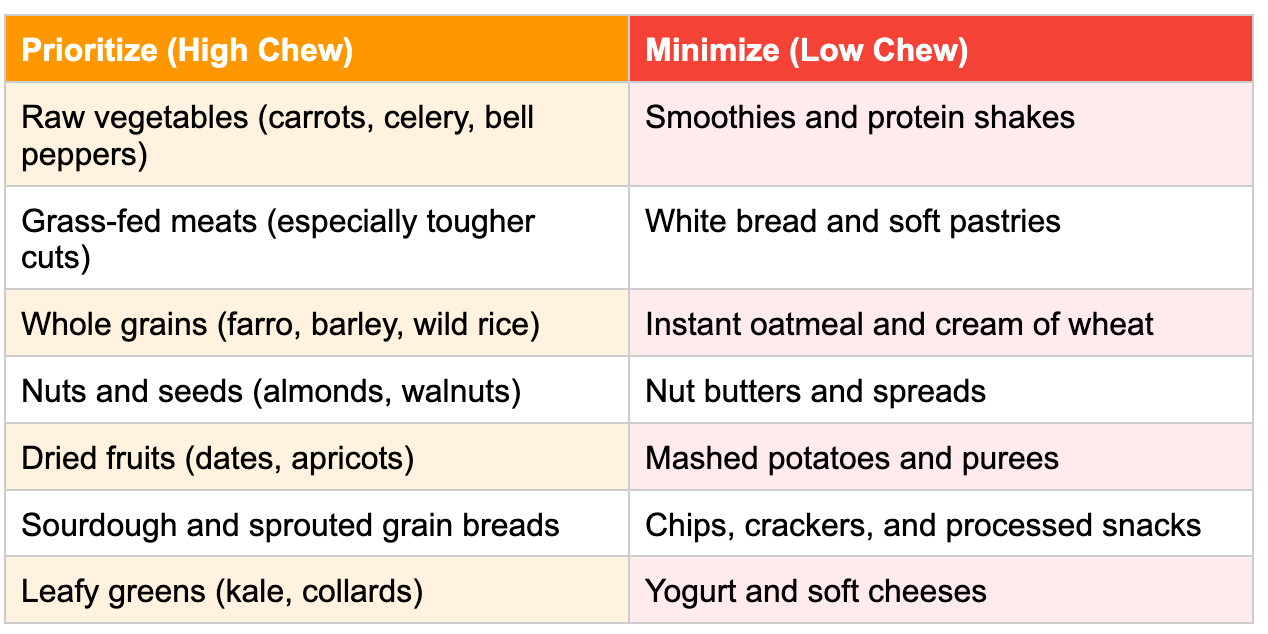1268x634 pixels.
Task: Click the 'Nut butters and spreads' cell
Action: tap(940, 391)
